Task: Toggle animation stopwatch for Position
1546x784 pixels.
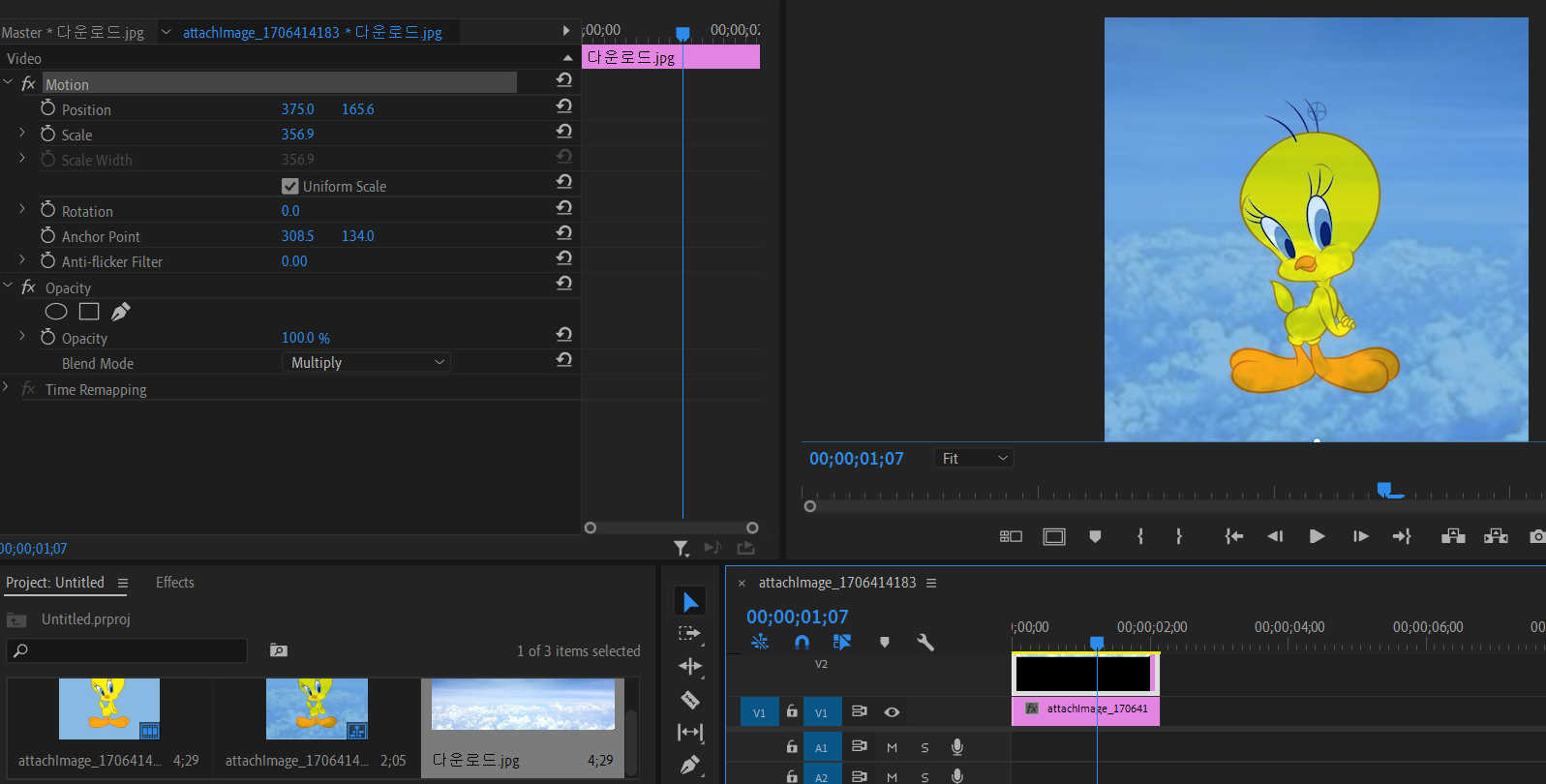Action: (47, 107)
